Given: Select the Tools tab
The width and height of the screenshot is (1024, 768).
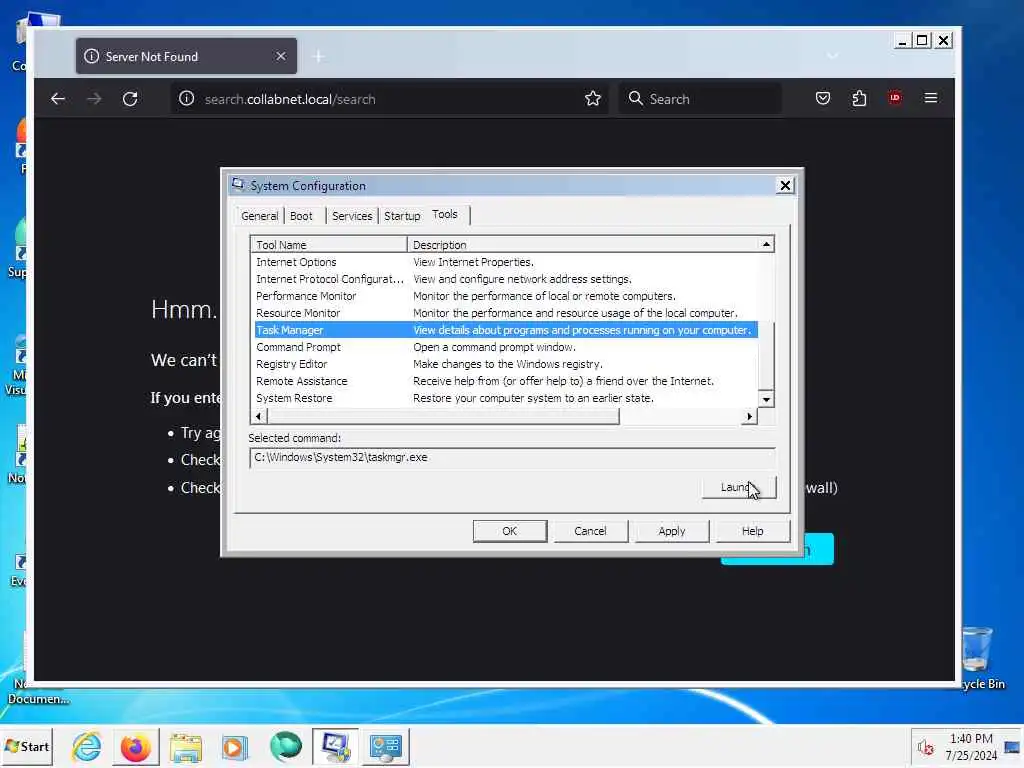Looking at the screenshot, I should [445, 214].
